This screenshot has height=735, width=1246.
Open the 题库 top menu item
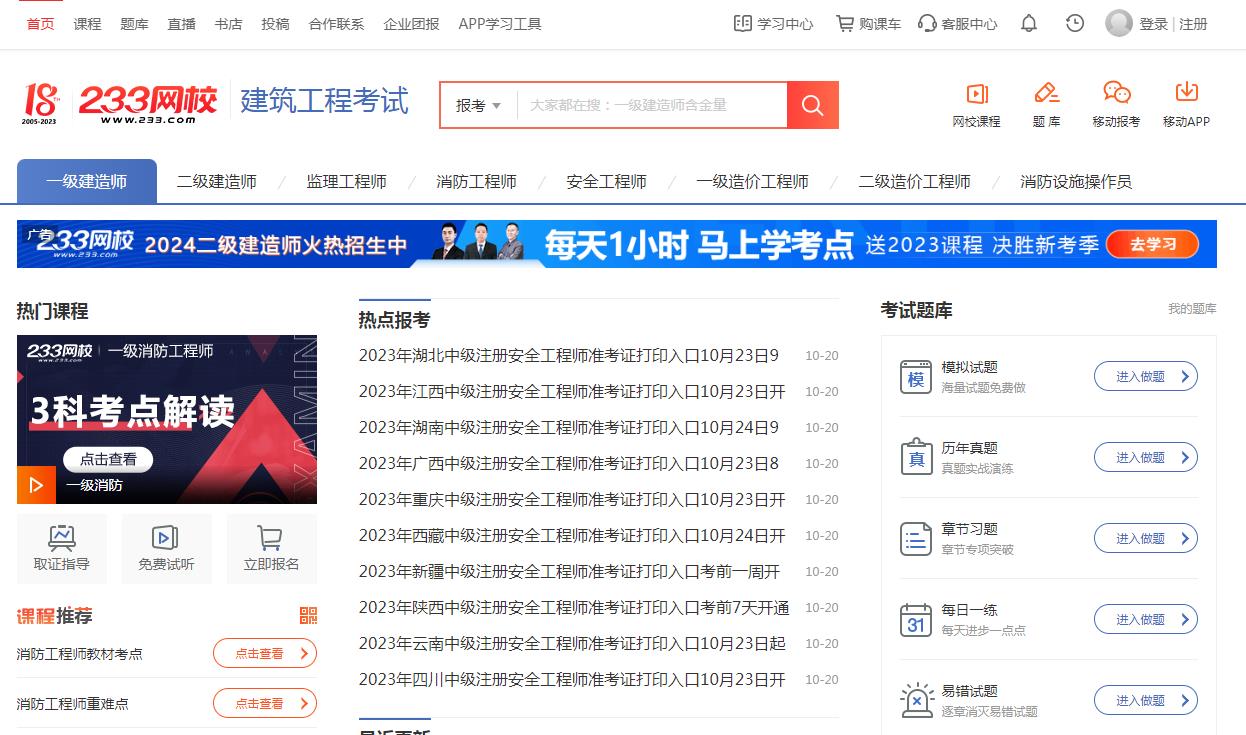[134, 23]
